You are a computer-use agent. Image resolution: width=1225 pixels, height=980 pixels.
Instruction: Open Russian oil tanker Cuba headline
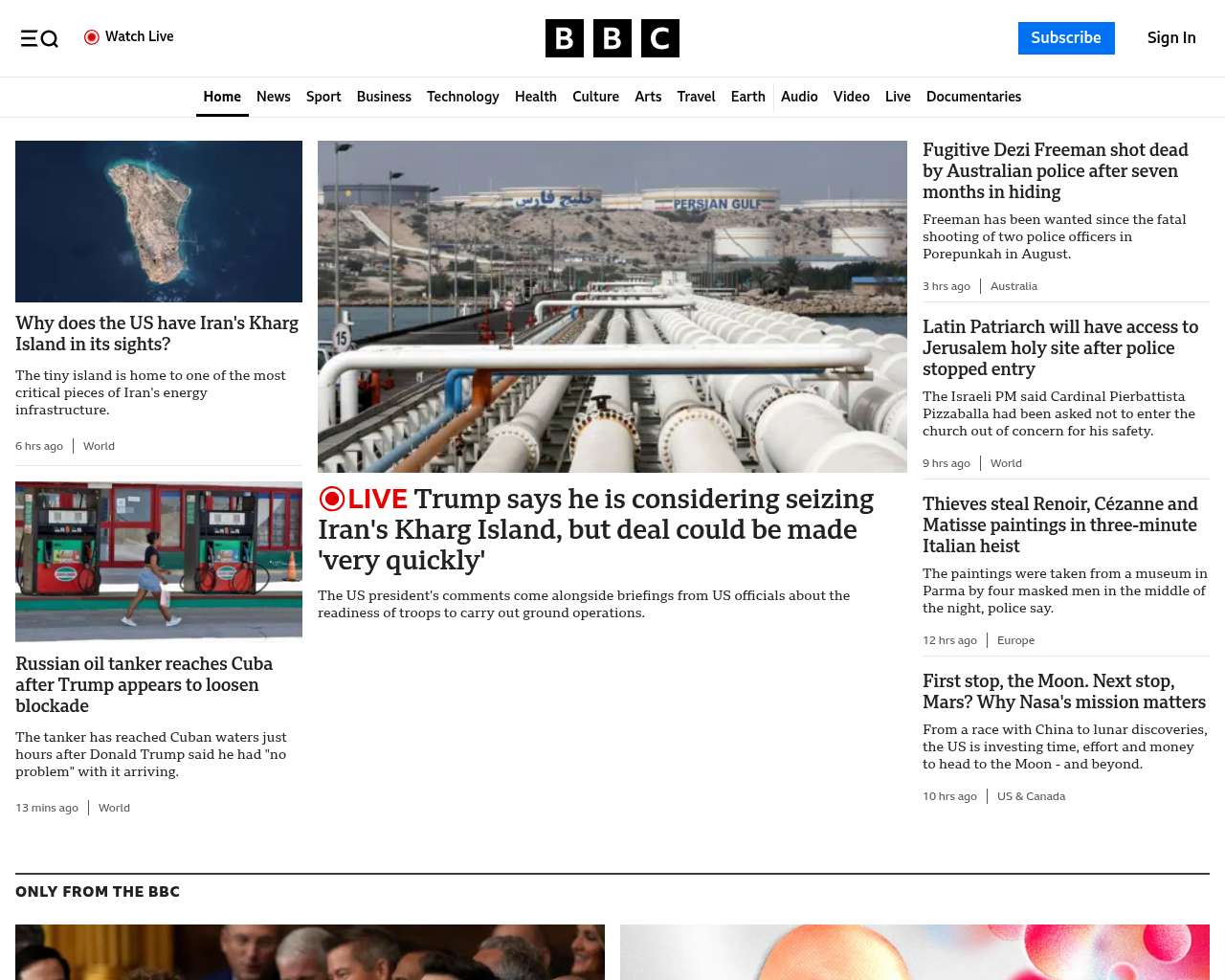(x=144, y=684)
